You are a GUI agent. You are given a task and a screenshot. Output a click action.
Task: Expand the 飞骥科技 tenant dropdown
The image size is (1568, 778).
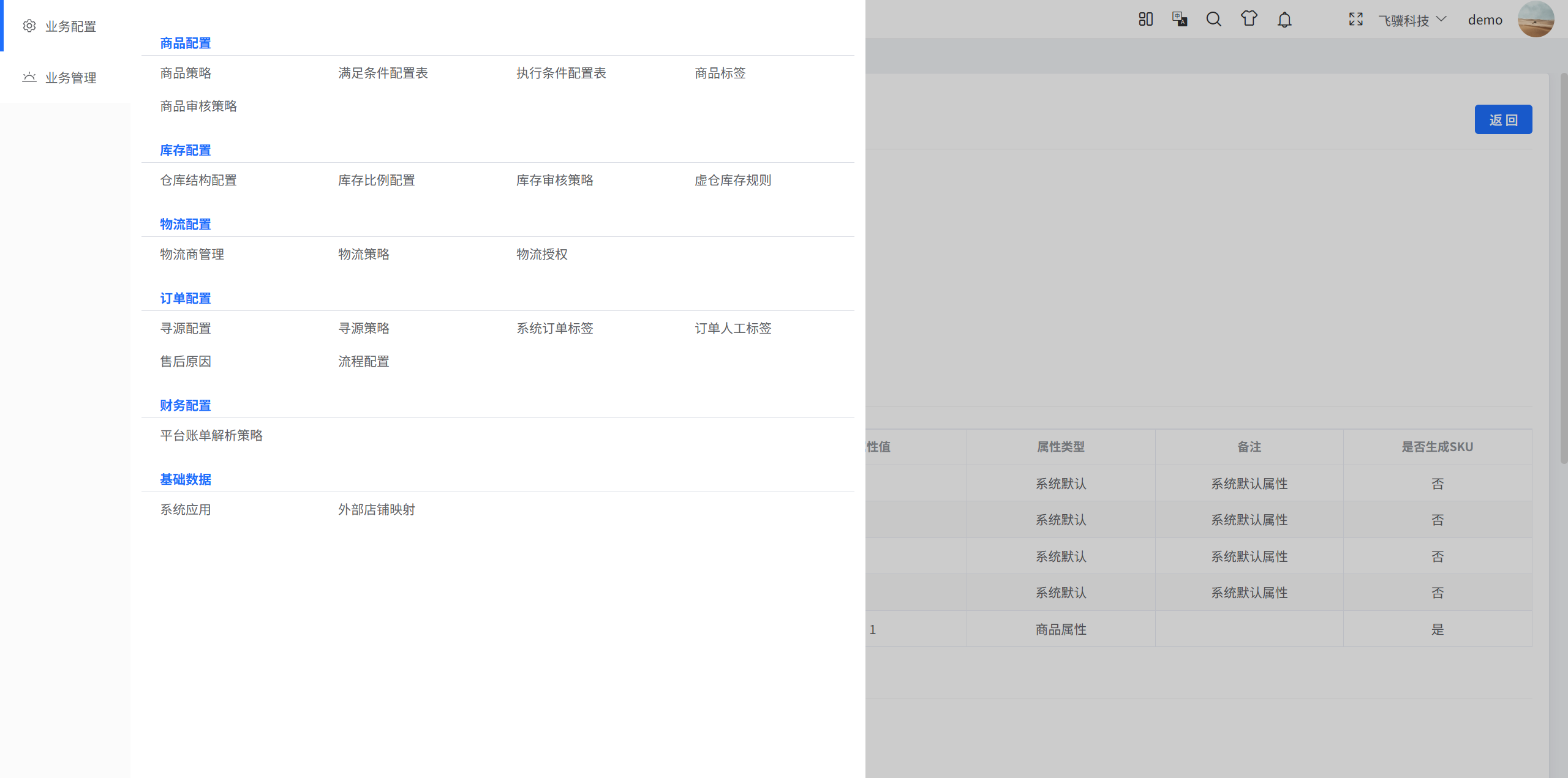coord(1412,20)
